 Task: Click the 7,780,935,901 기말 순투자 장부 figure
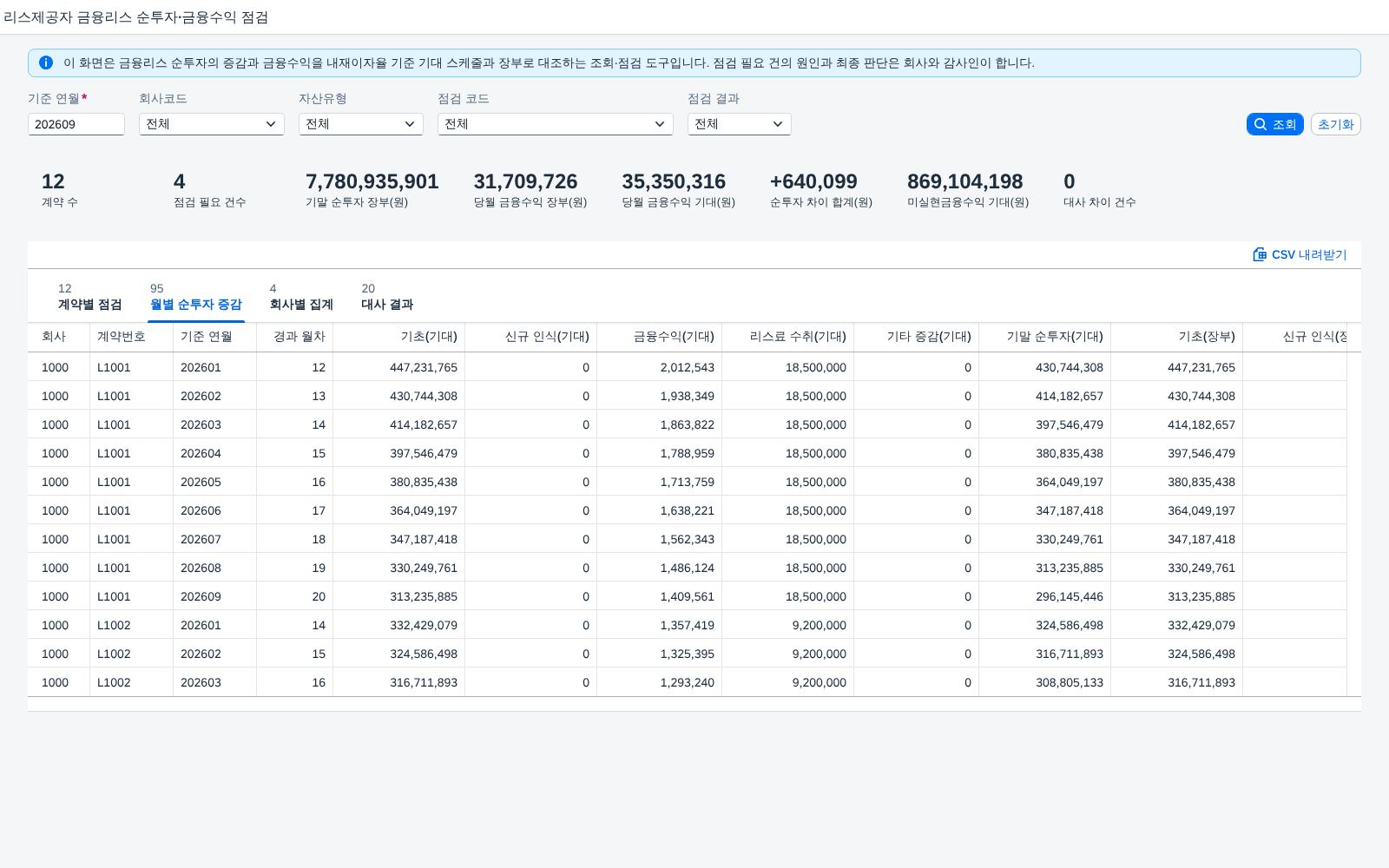pos(372,181)
